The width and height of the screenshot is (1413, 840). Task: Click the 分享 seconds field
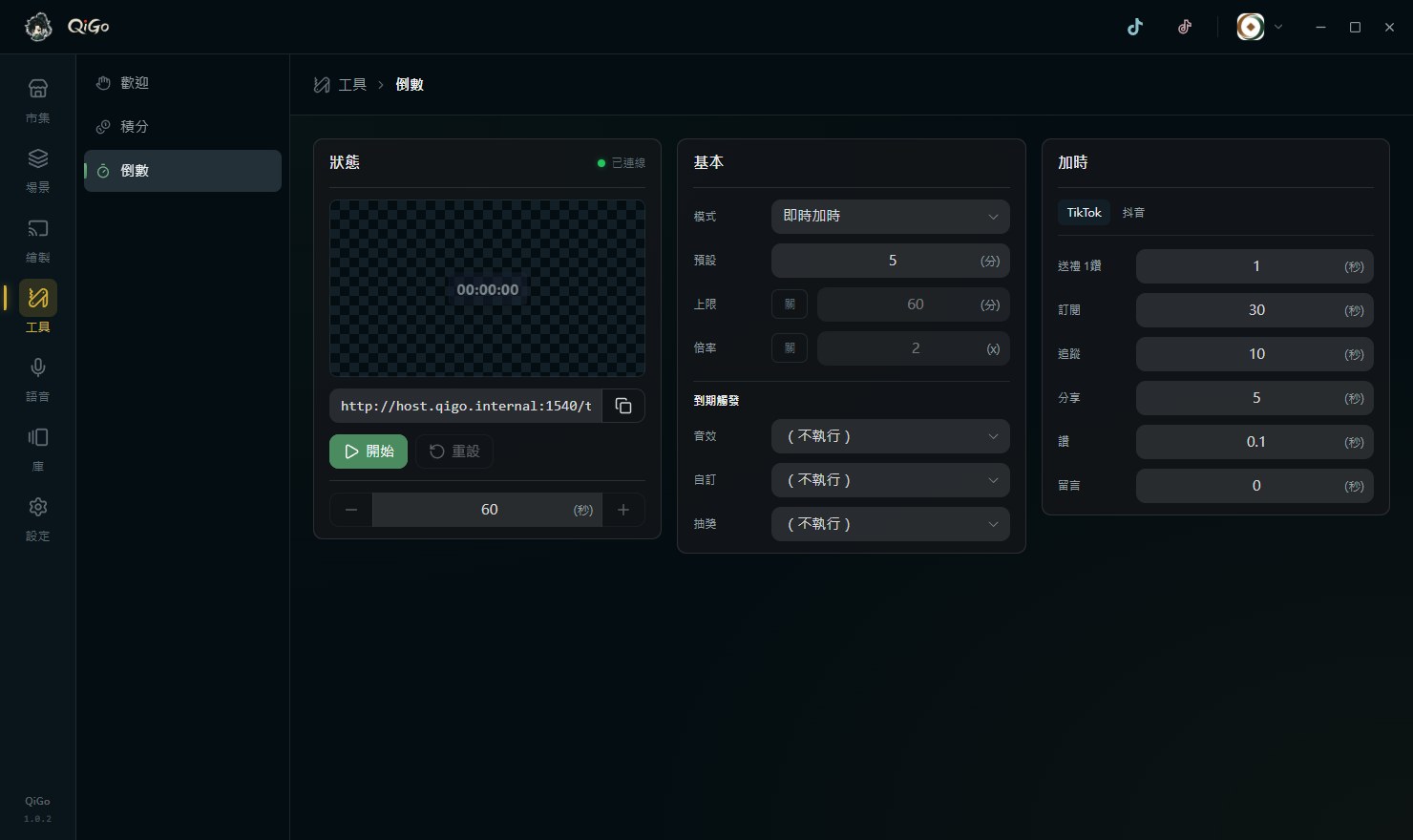(x=1255, y=398)
